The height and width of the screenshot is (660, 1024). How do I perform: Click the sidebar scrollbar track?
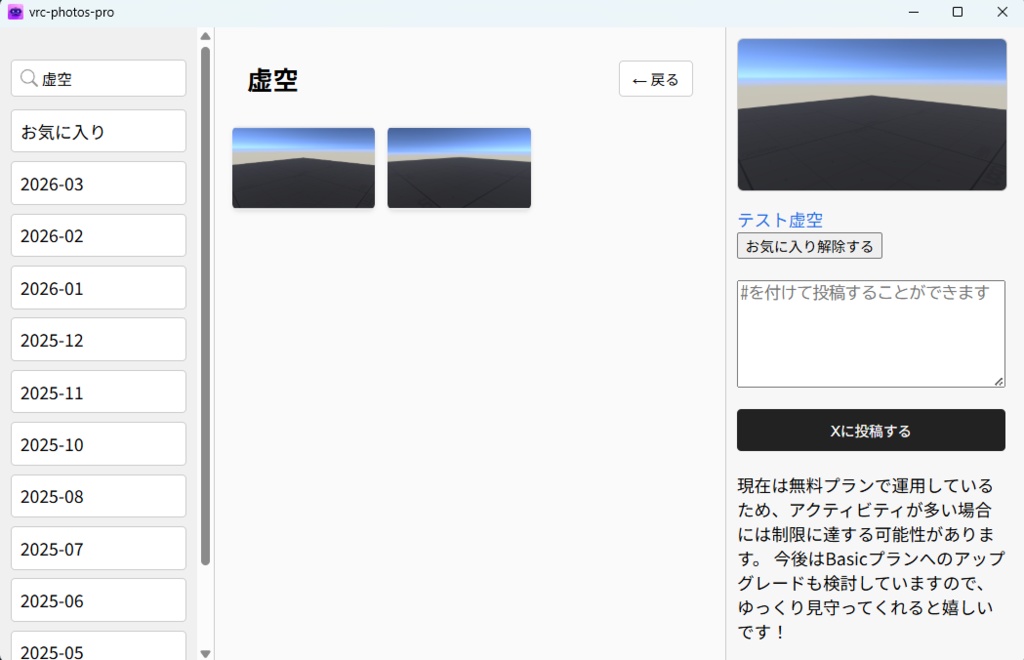205,600
